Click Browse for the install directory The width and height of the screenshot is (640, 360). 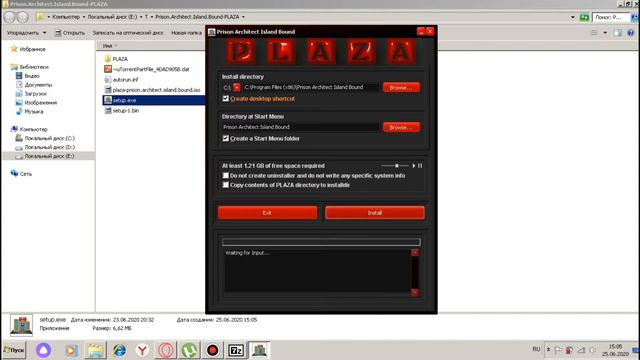401,87
